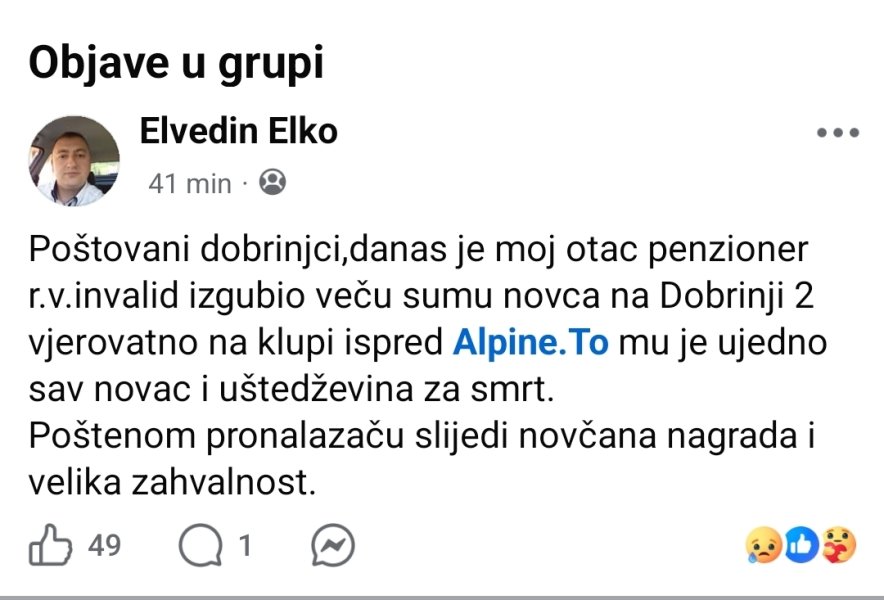This screenshot has width=884, height=600.
Task: Open the Alpine link in the post text
Action: pyautogui.click(x=534, y=344)
